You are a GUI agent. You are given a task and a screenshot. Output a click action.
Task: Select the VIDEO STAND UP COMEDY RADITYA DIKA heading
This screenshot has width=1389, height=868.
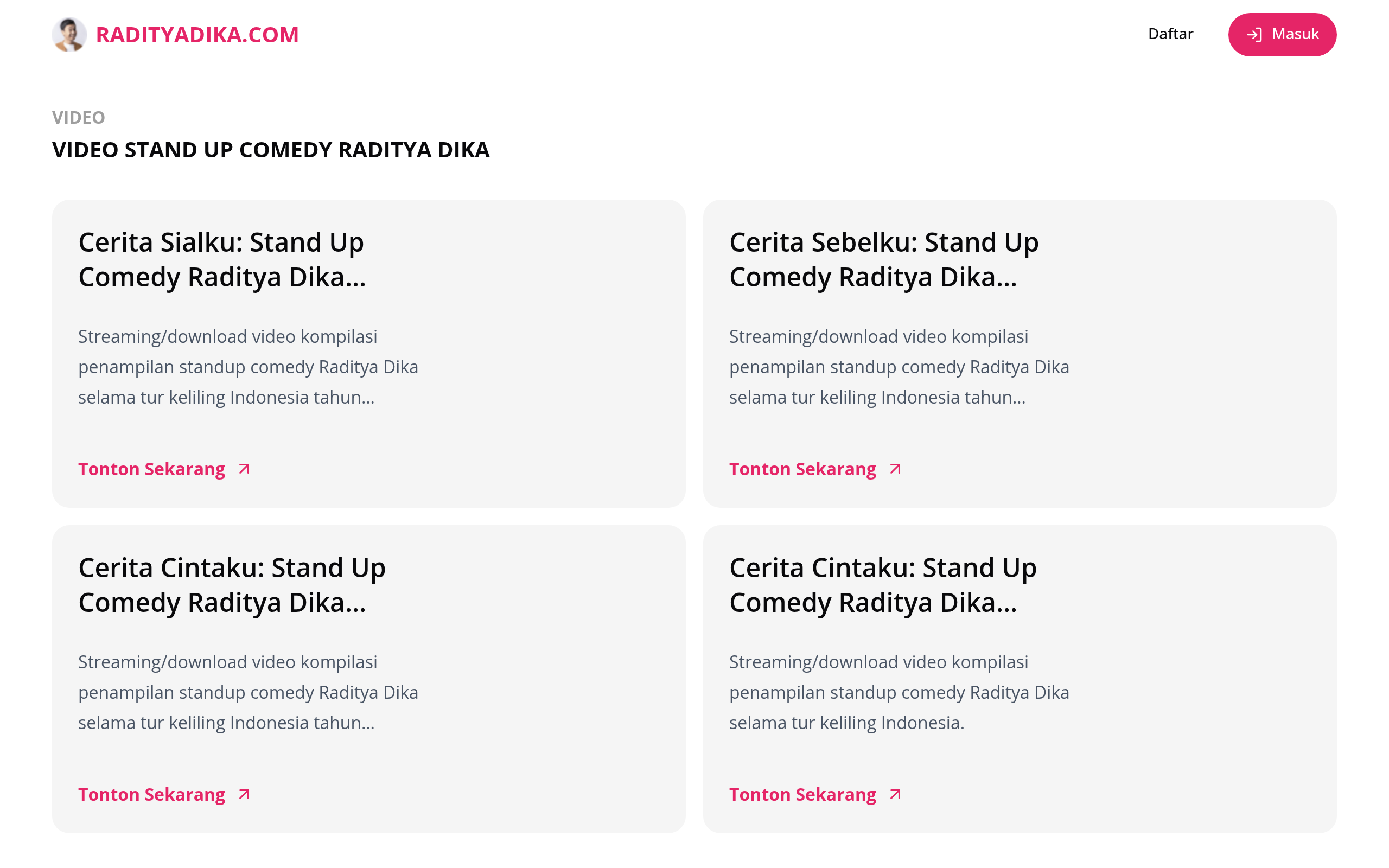(x=270, y=150)
